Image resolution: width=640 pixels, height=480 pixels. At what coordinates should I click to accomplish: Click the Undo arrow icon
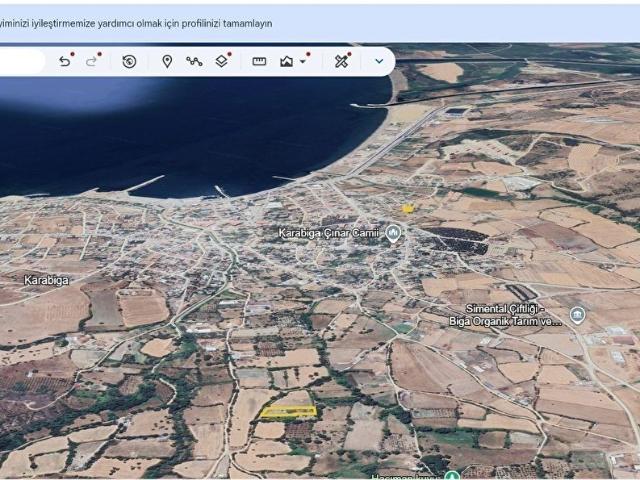point(65,62)
